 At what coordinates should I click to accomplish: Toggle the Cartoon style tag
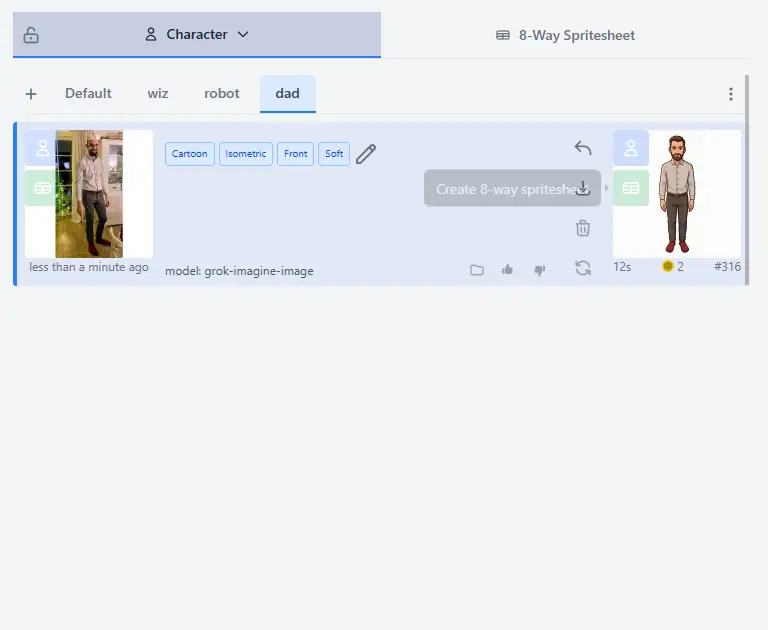click(190, 154)
